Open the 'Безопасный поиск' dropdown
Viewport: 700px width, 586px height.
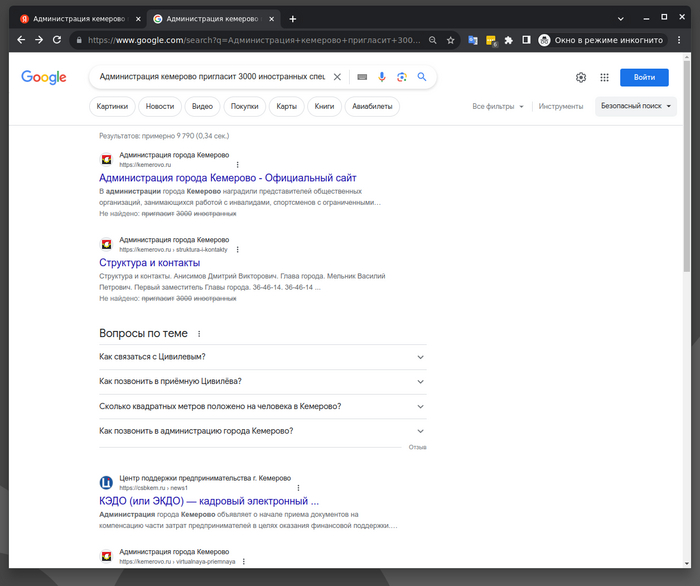pyautogui.click(x=635, y=106)
